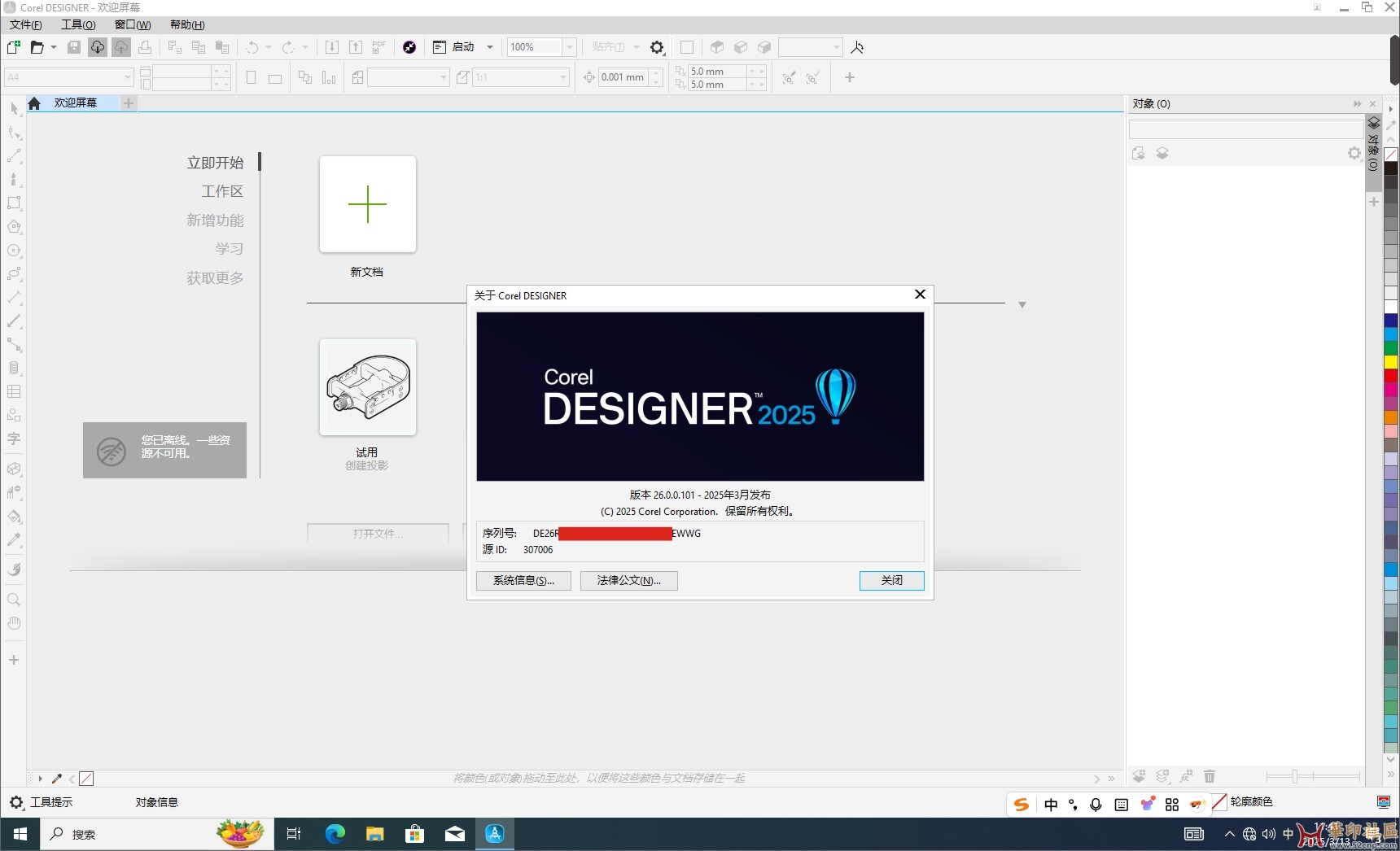Click the Open folder toolbar icon

(37, 47)
